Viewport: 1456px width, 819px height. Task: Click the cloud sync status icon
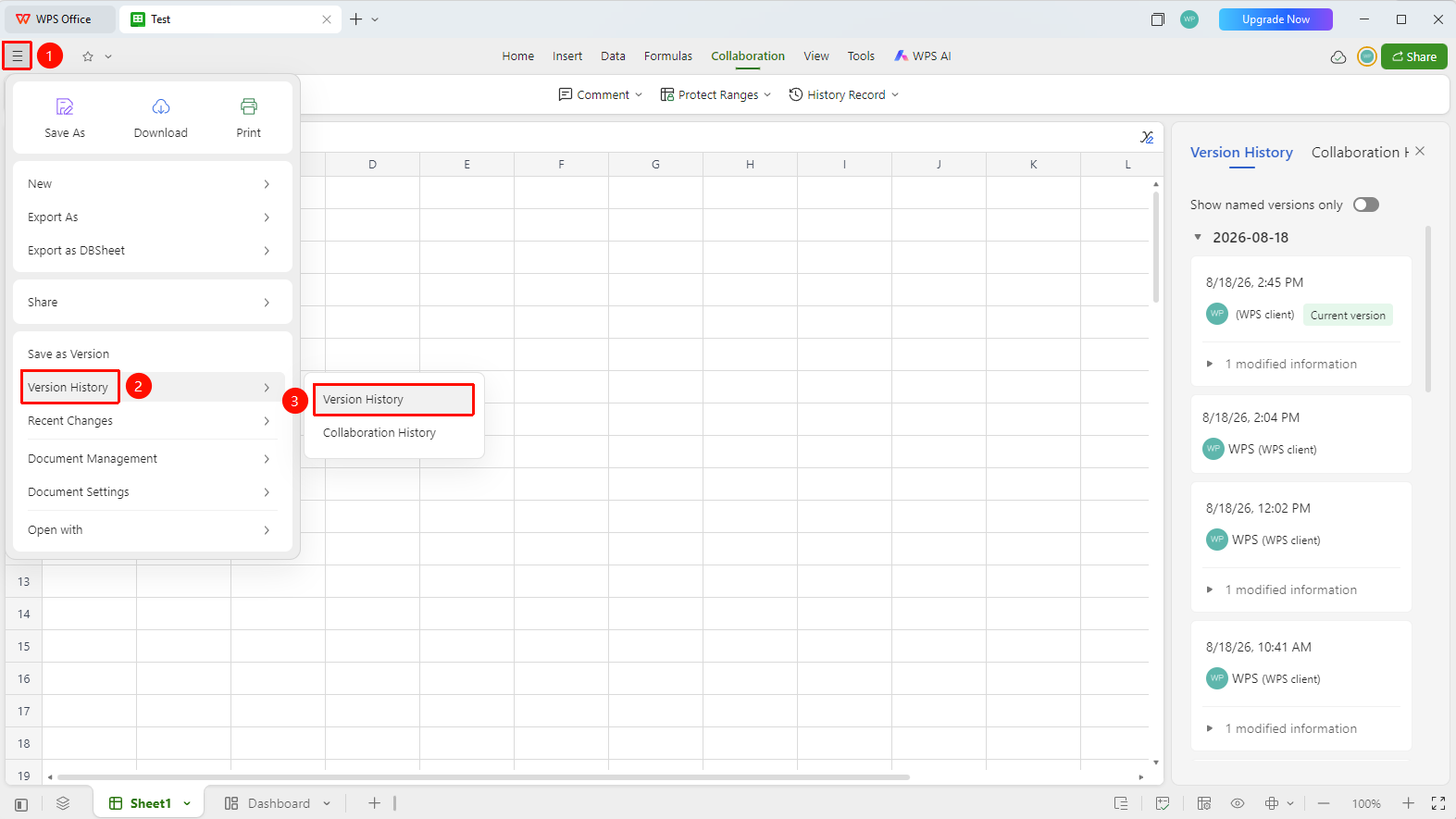[1338, 56]
